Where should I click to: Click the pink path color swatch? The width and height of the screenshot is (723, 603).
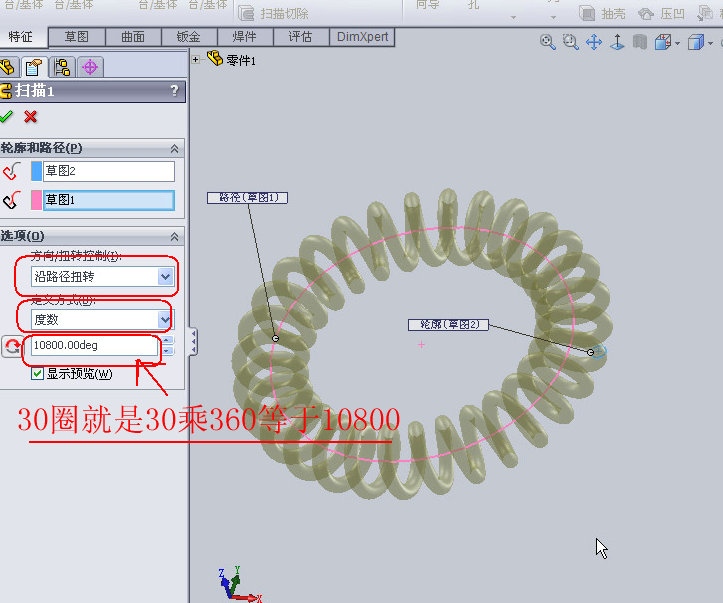pos(36,200)
